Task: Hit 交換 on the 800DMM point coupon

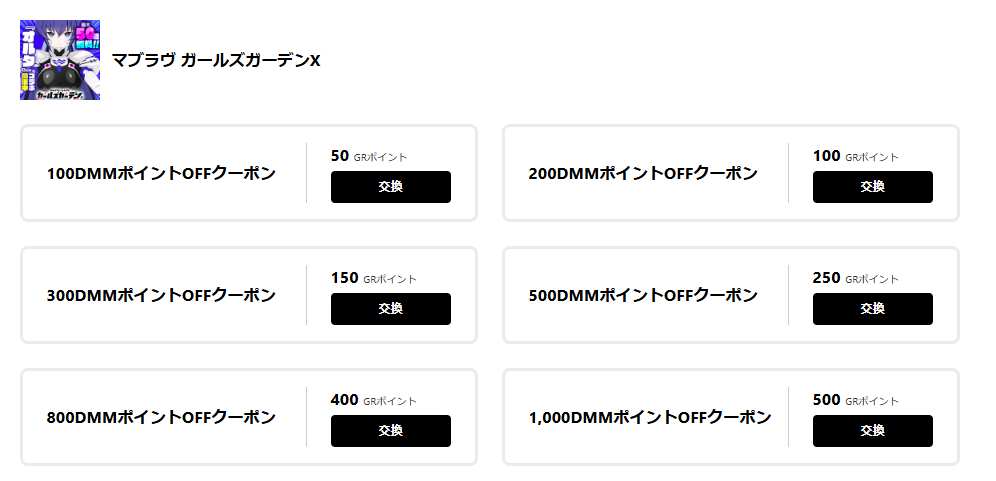Action: [x=390, y=431]
